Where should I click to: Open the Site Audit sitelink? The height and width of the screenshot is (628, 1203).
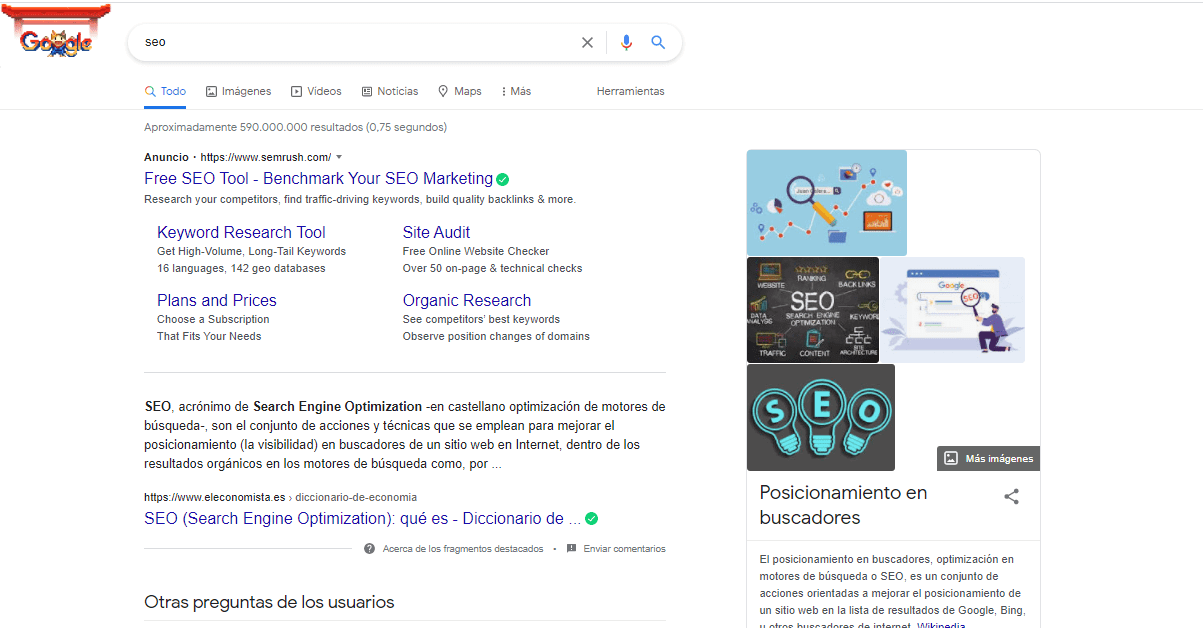pos(436,232)
